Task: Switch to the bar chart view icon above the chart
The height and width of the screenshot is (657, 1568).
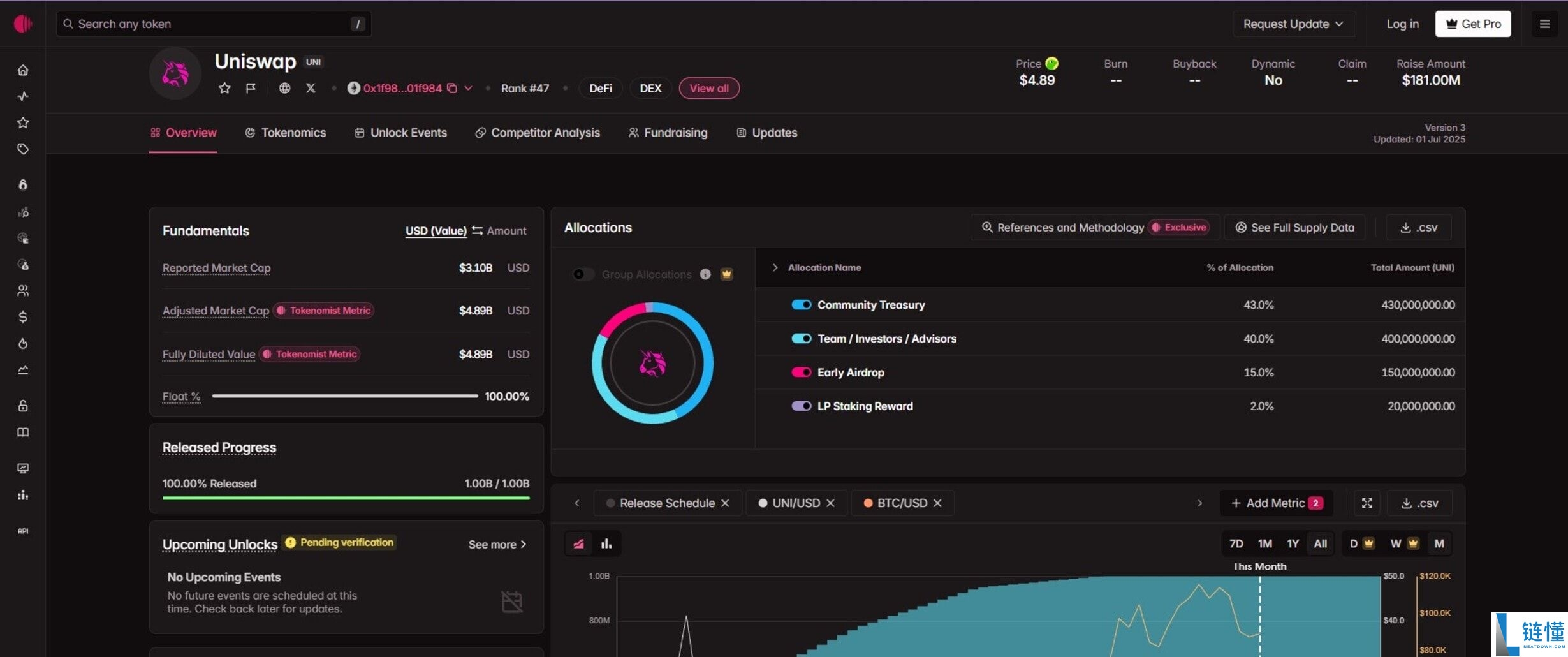Action: coord(606,544)
